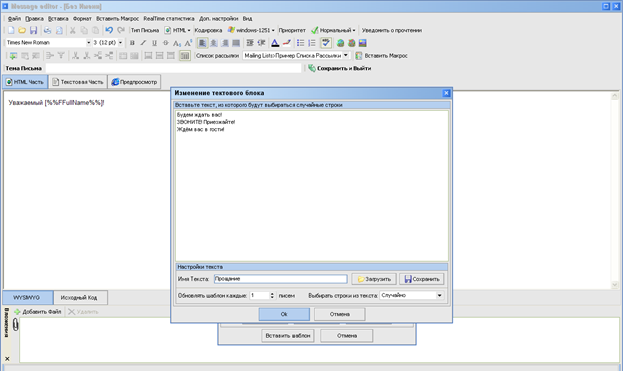Insert a hyperlink with the globe icon
This screenshot has width=625, height=372.
(x=340, y=43)
